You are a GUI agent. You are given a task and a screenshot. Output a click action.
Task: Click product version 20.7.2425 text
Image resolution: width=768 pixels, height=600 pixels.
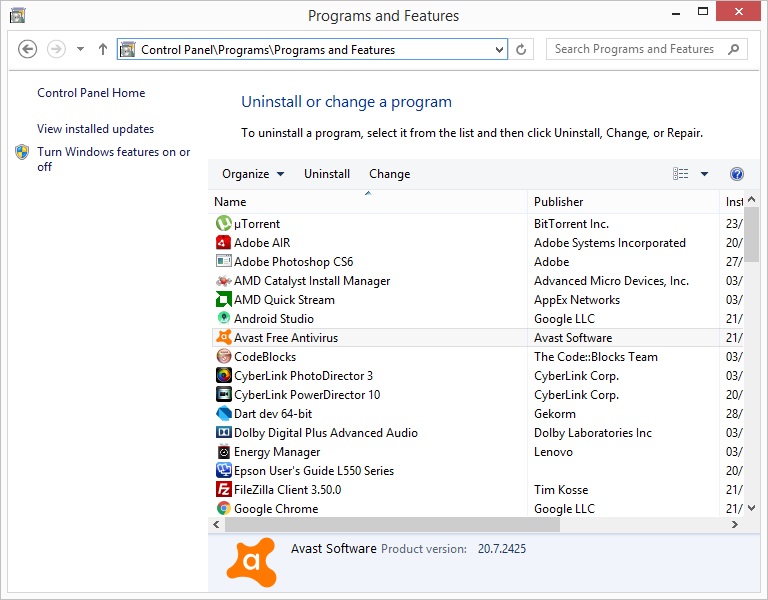click(x=502, y=549)
